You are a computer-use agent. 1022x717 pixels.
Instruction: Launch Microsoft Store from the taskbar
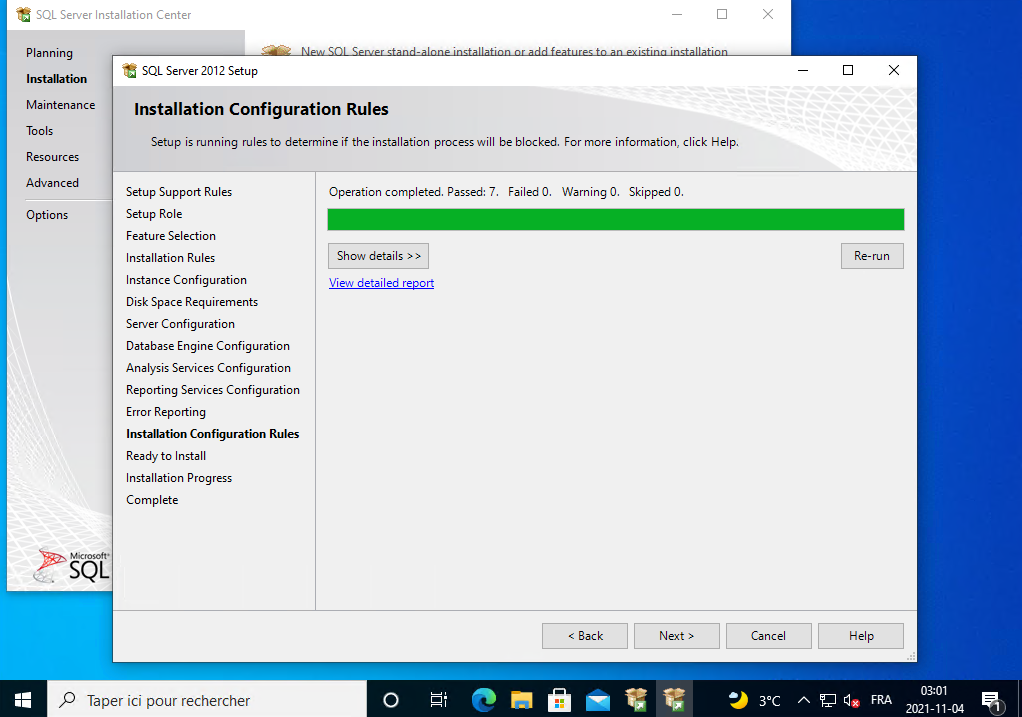click(560, 699)
